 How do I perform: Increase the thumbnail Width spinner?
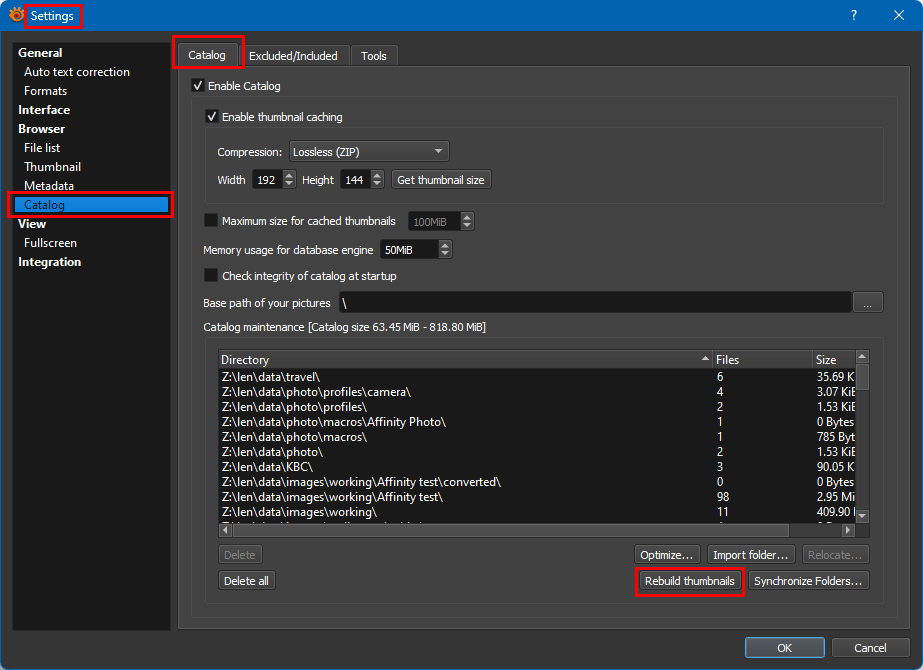tap(290, 175)
